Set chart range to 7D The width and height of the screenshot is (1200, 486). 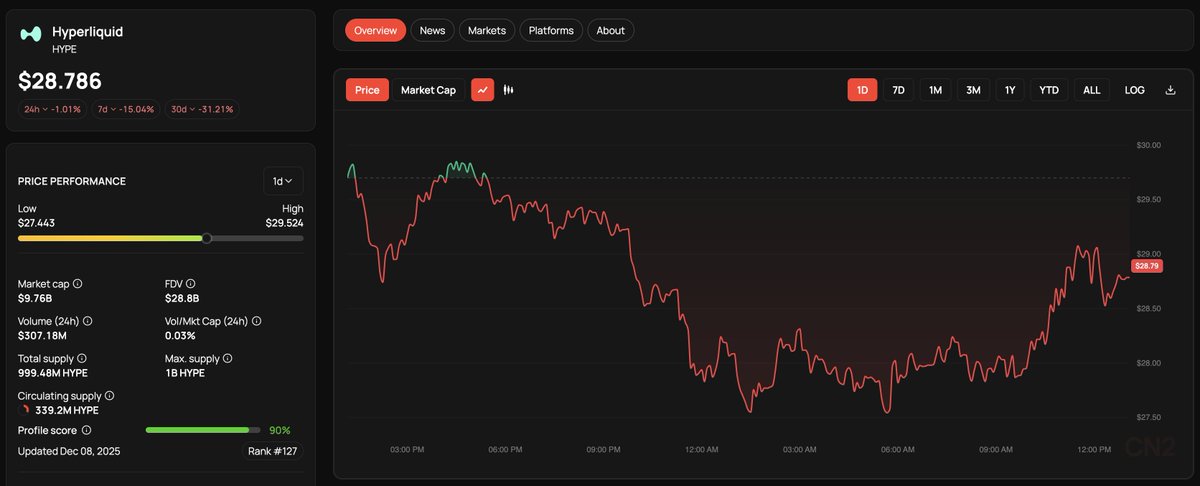point(898,90)
